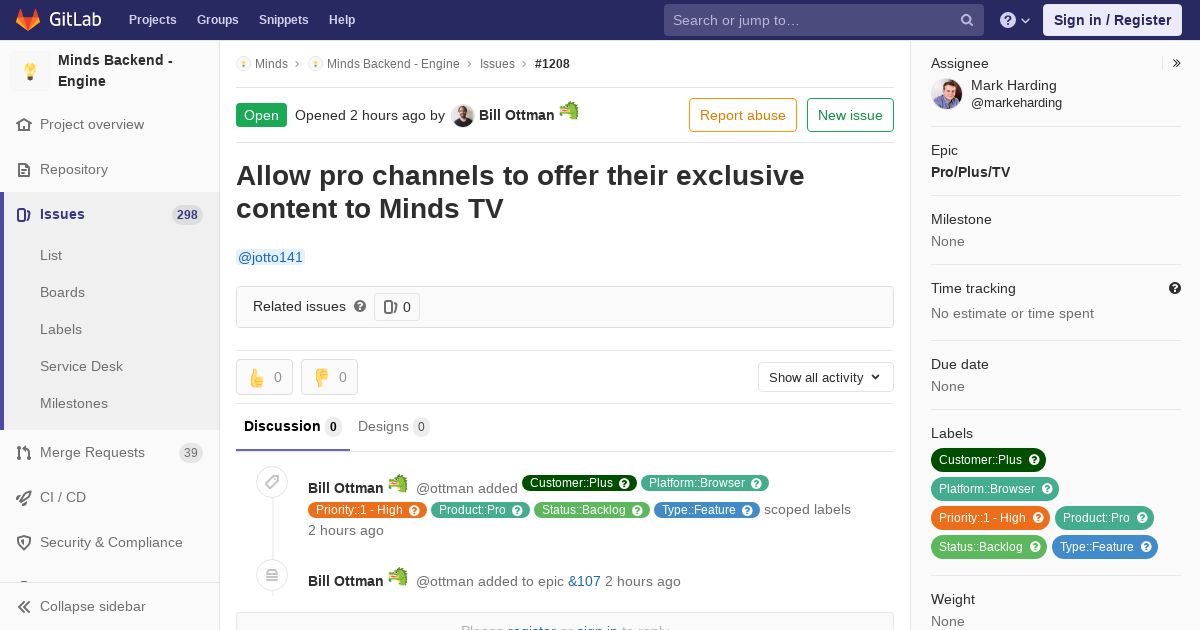The image size is (1200, 630).
Task: Click the GitLab fox logo
Action: click(x=27, y=19)
